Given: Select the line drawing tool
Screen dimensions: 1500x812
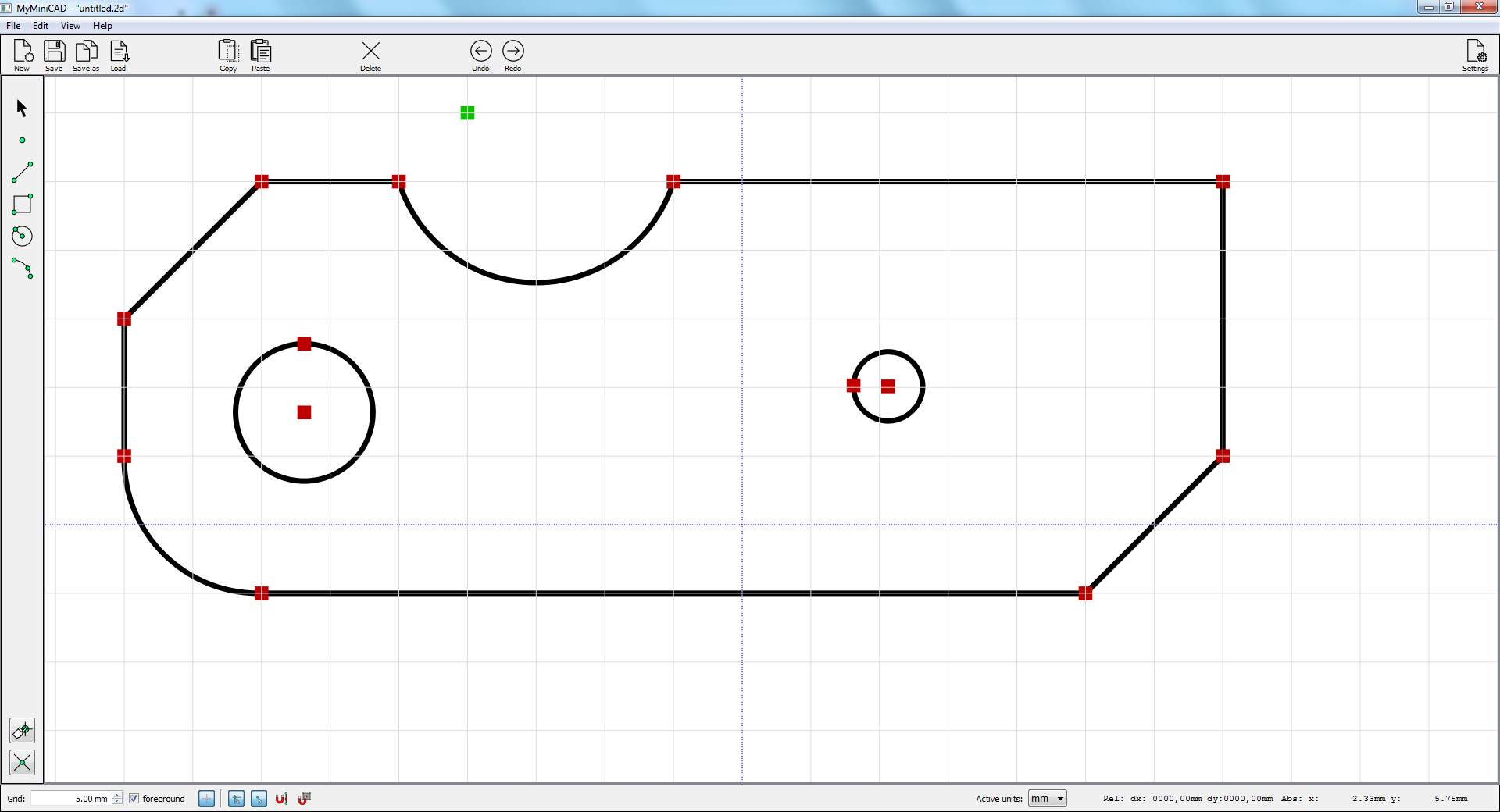Looking at the screenshot, I should pyautogui.click(x=22, y=173).
